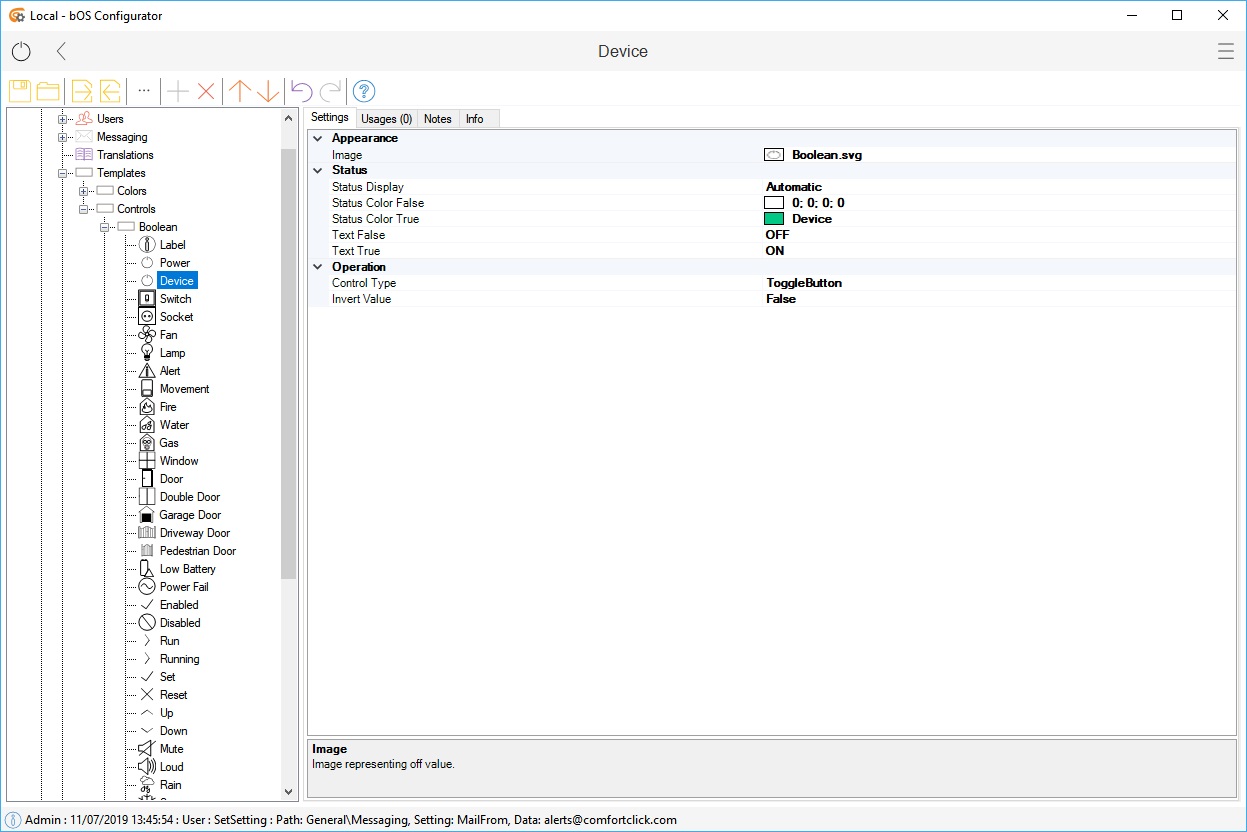This screenshot has height=832, width=1247.
Task: Select the Movement template item
Action: [184, 389]
